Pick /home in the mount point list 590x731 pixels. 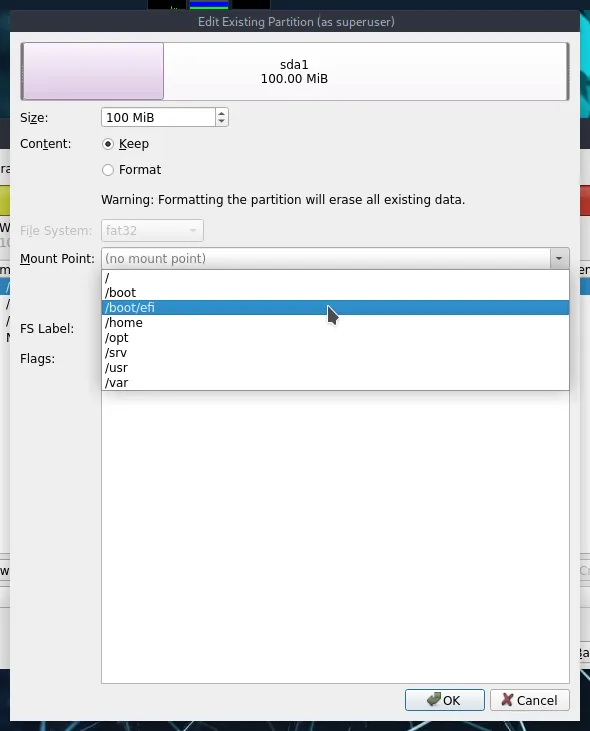[336, 323]
